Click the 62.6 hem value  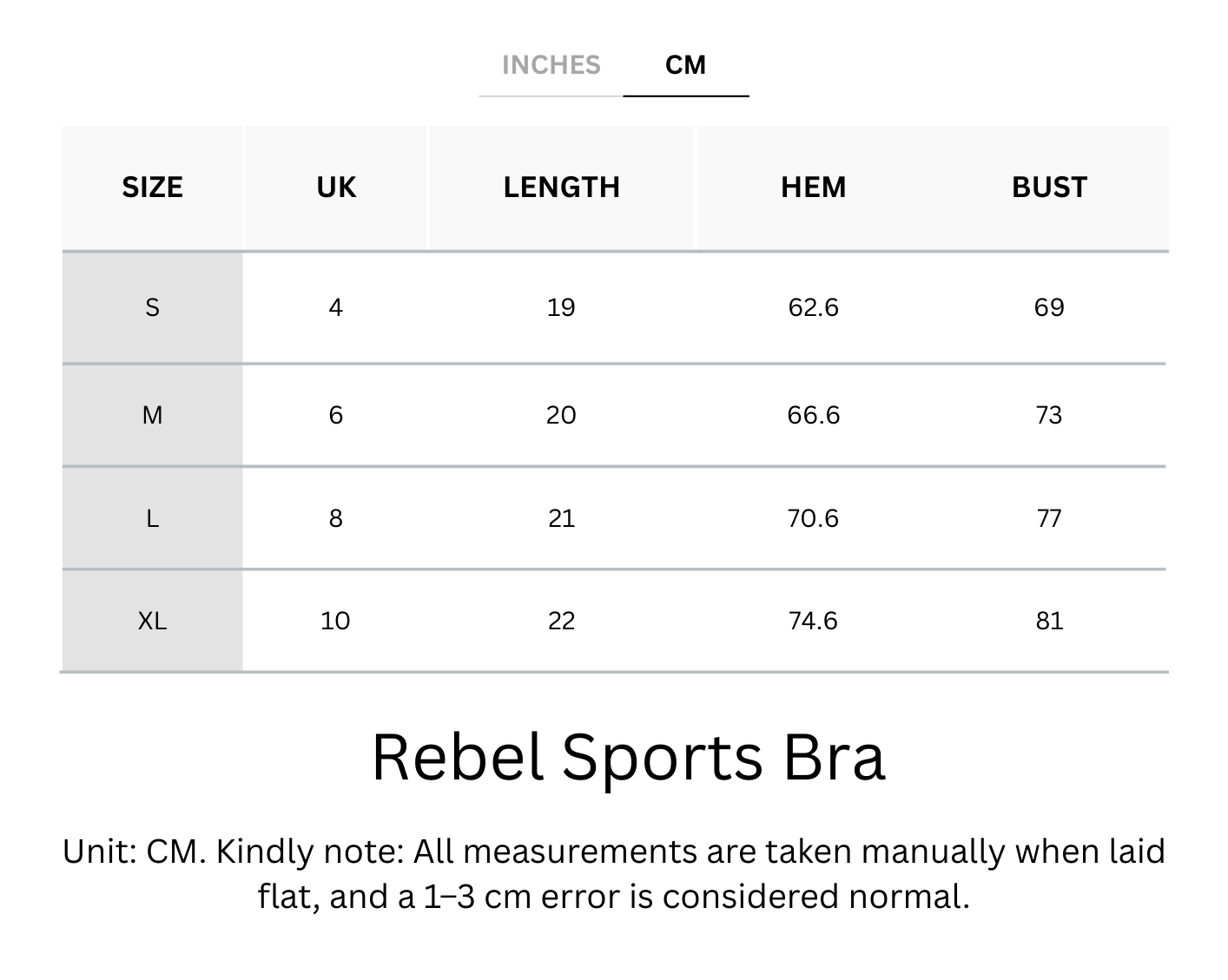click(813, 307)
